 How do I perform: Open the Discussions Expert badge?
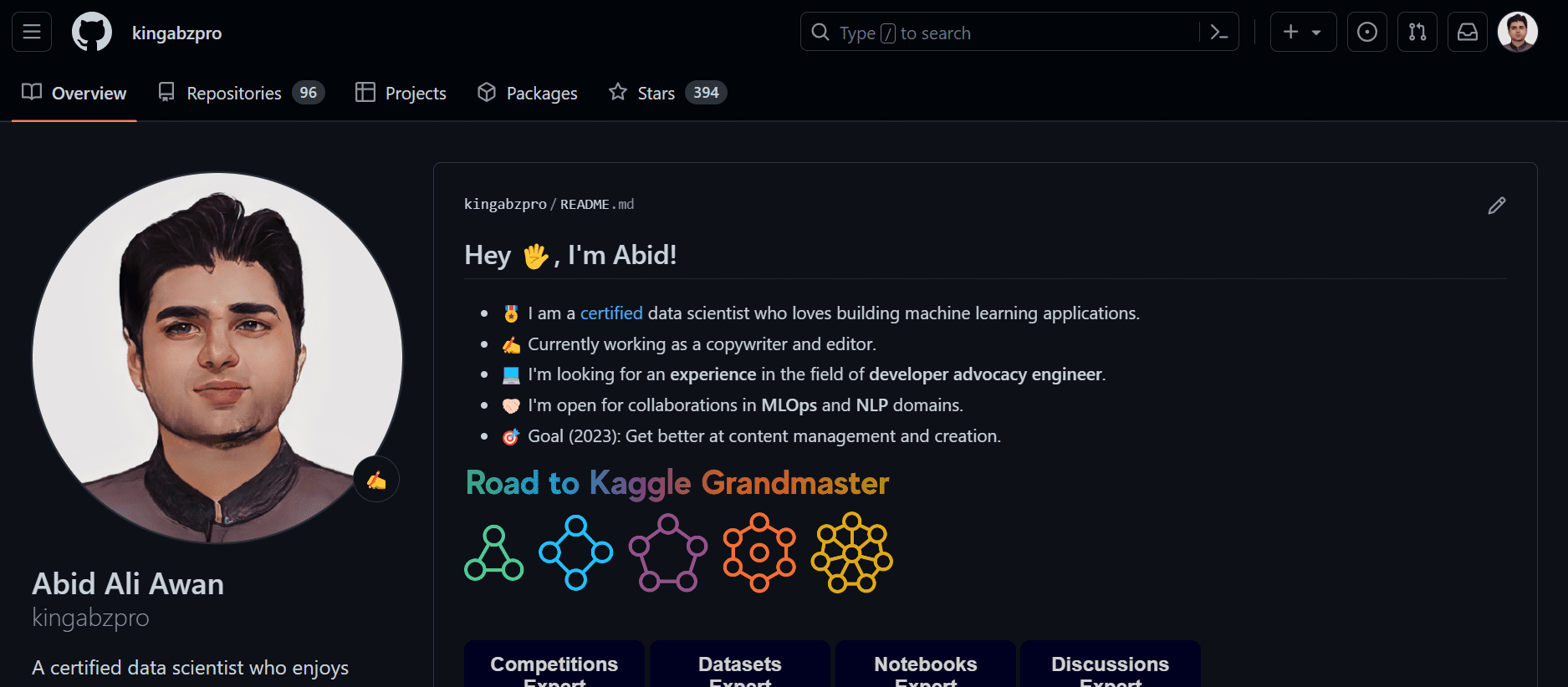(1111, 664)
